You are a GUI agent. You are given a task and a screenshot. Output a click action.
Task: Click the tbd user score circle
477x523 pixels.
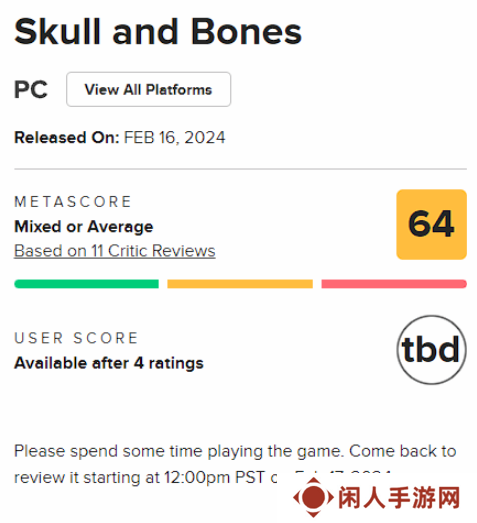(432, 350)
